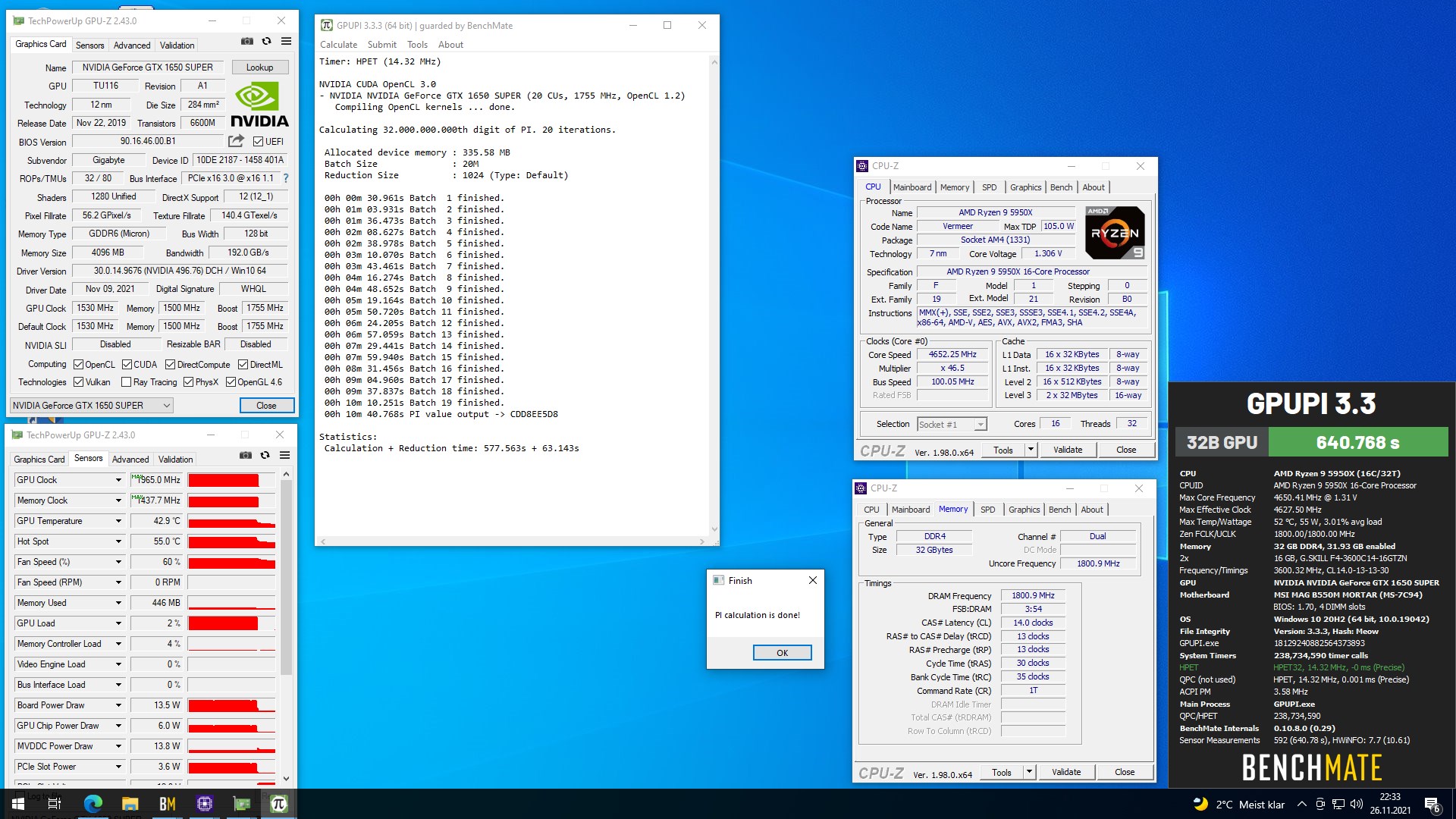Click Close button in top GPU-Z window
This screenshot has height=819, width=1456.
click(266, 406)
